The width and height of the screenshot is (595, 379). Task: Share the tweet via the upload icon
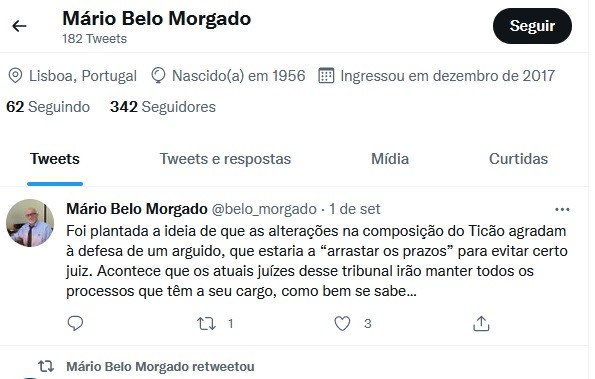pos(481,324)
